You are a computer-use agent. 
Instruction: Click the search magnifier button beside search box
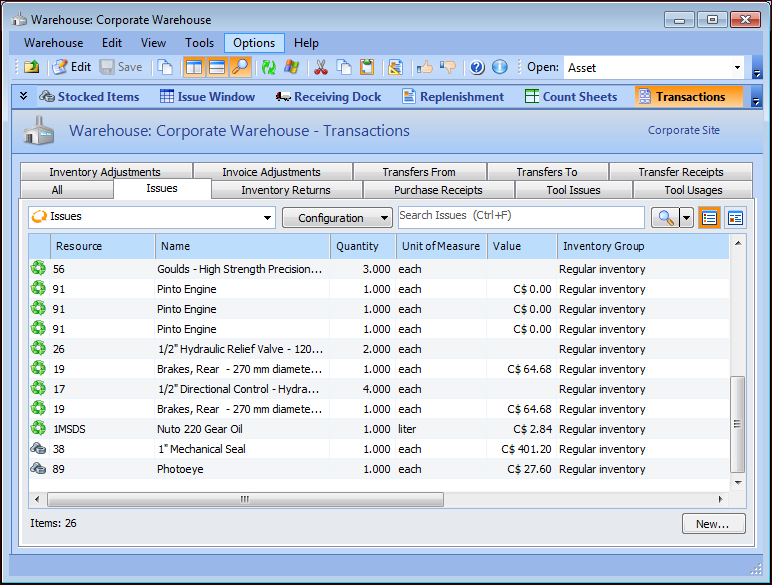coord(664,218)
